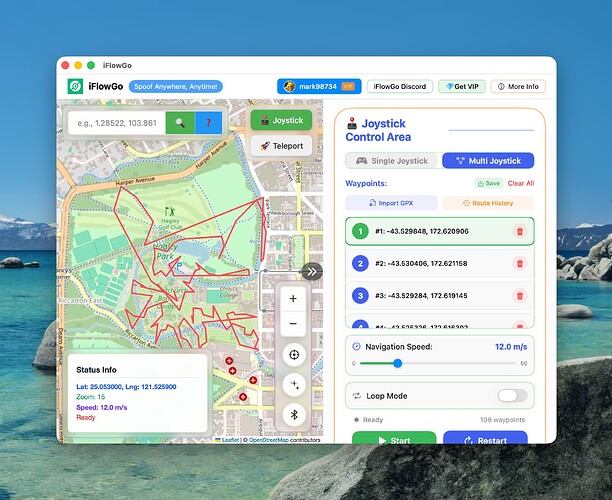Open mark98734 VIP account button
The width and height of the screenshot is (612, 500).
[319, 86]
